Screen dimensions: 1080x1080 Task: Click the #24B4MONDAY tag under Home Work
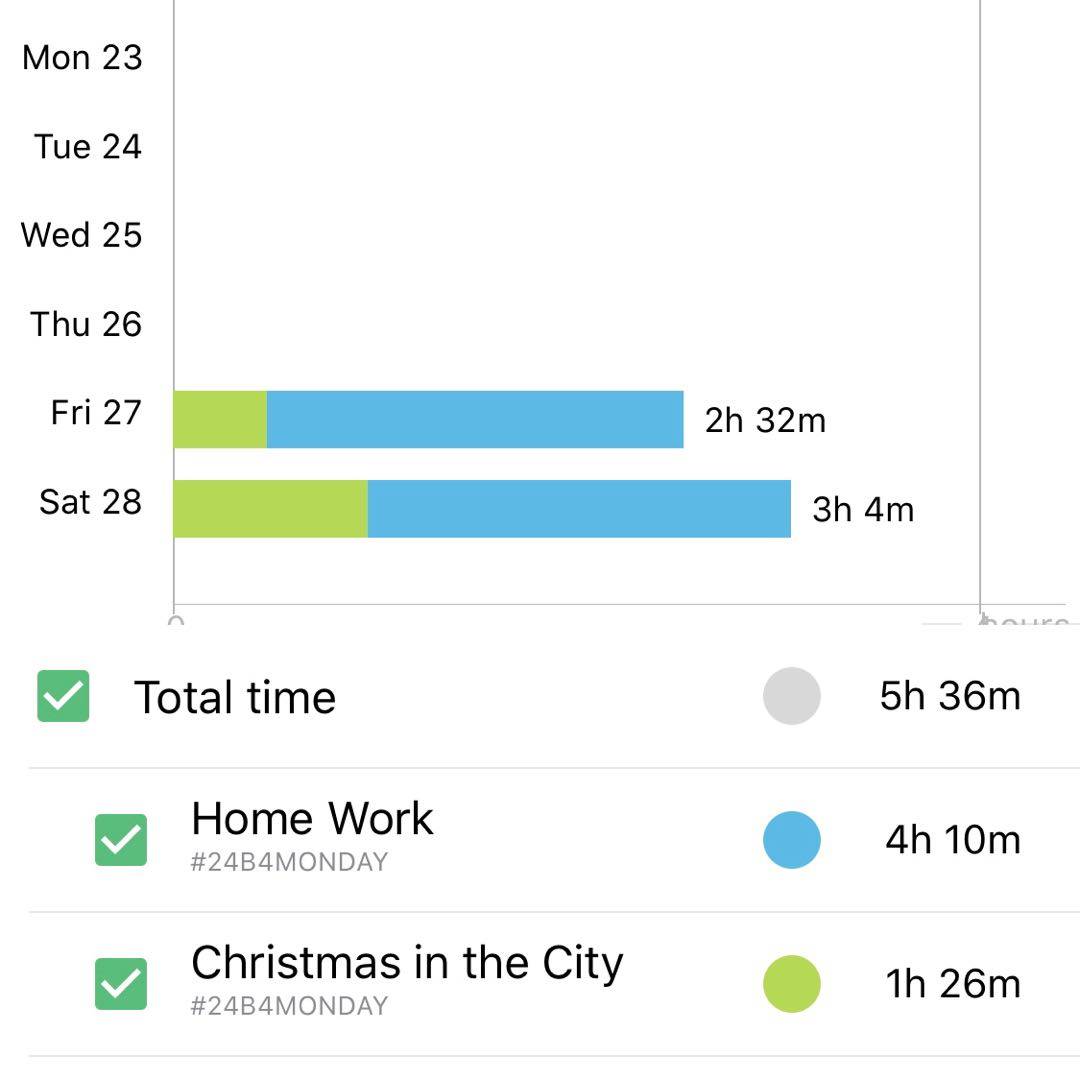289,862
